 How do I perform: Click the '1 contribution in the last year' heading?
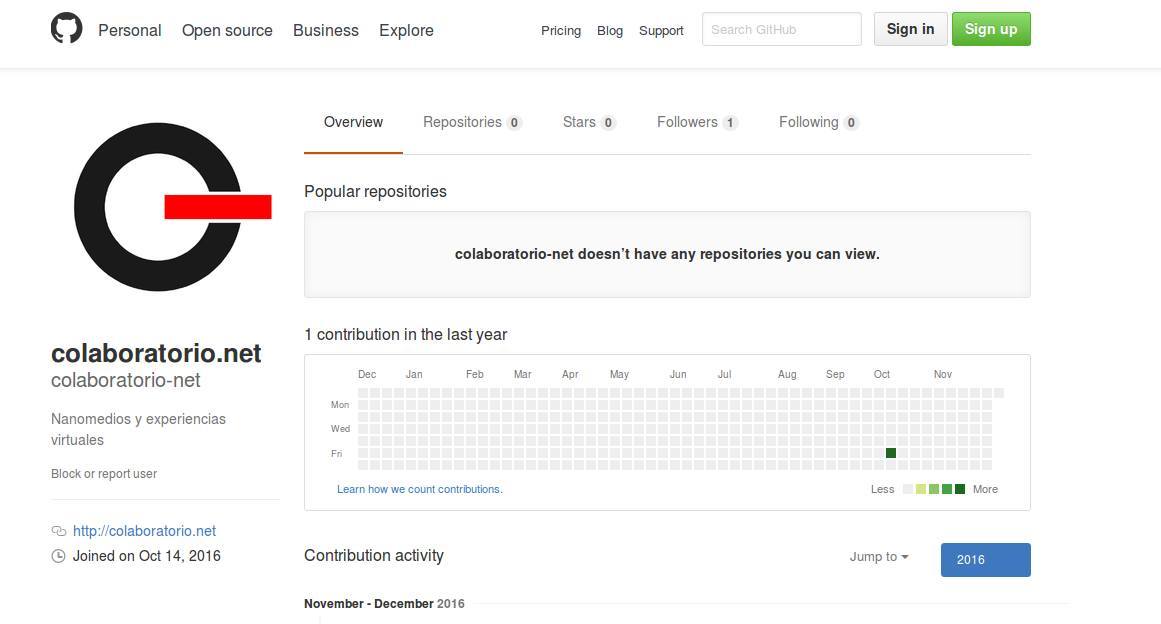406,335
